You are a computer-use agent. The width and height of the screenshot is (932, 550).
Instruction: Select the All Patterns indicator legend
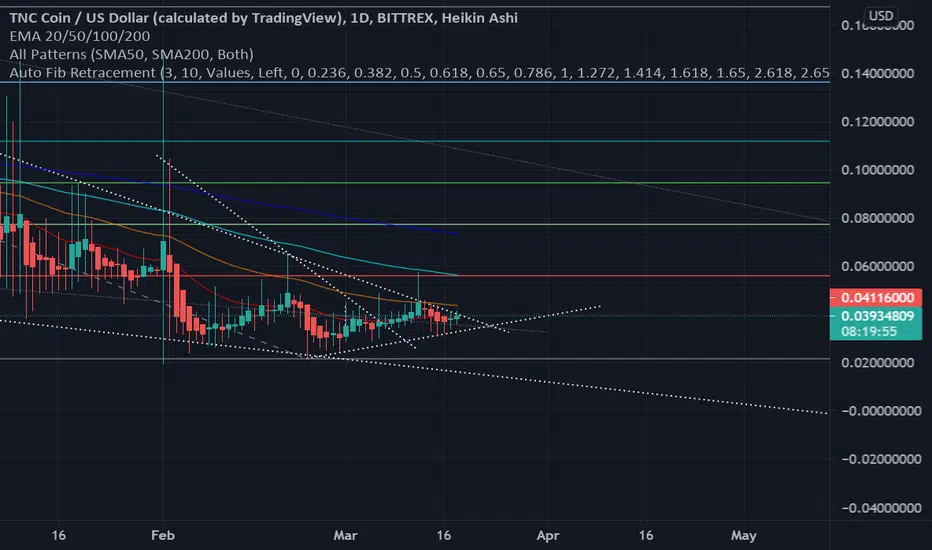pos(131,55)
